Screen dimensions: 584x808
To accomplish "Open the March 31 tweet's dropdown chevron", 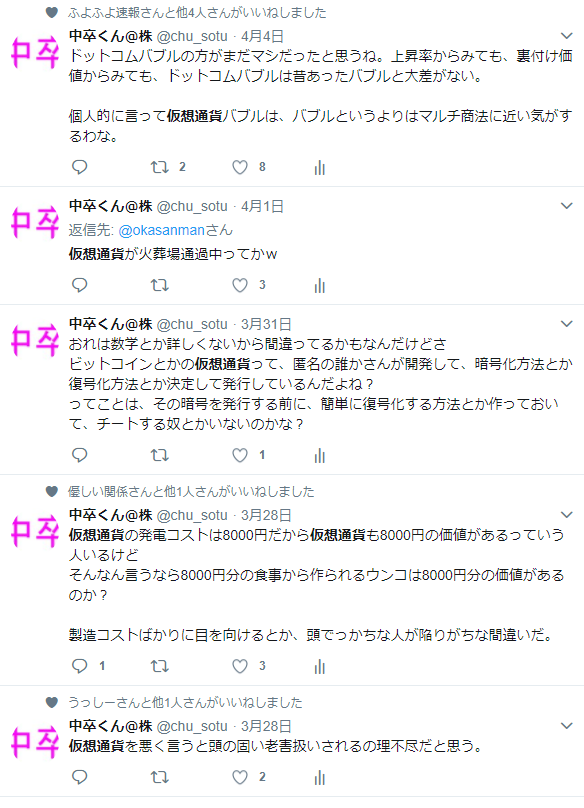I will (x=566, y=324).
